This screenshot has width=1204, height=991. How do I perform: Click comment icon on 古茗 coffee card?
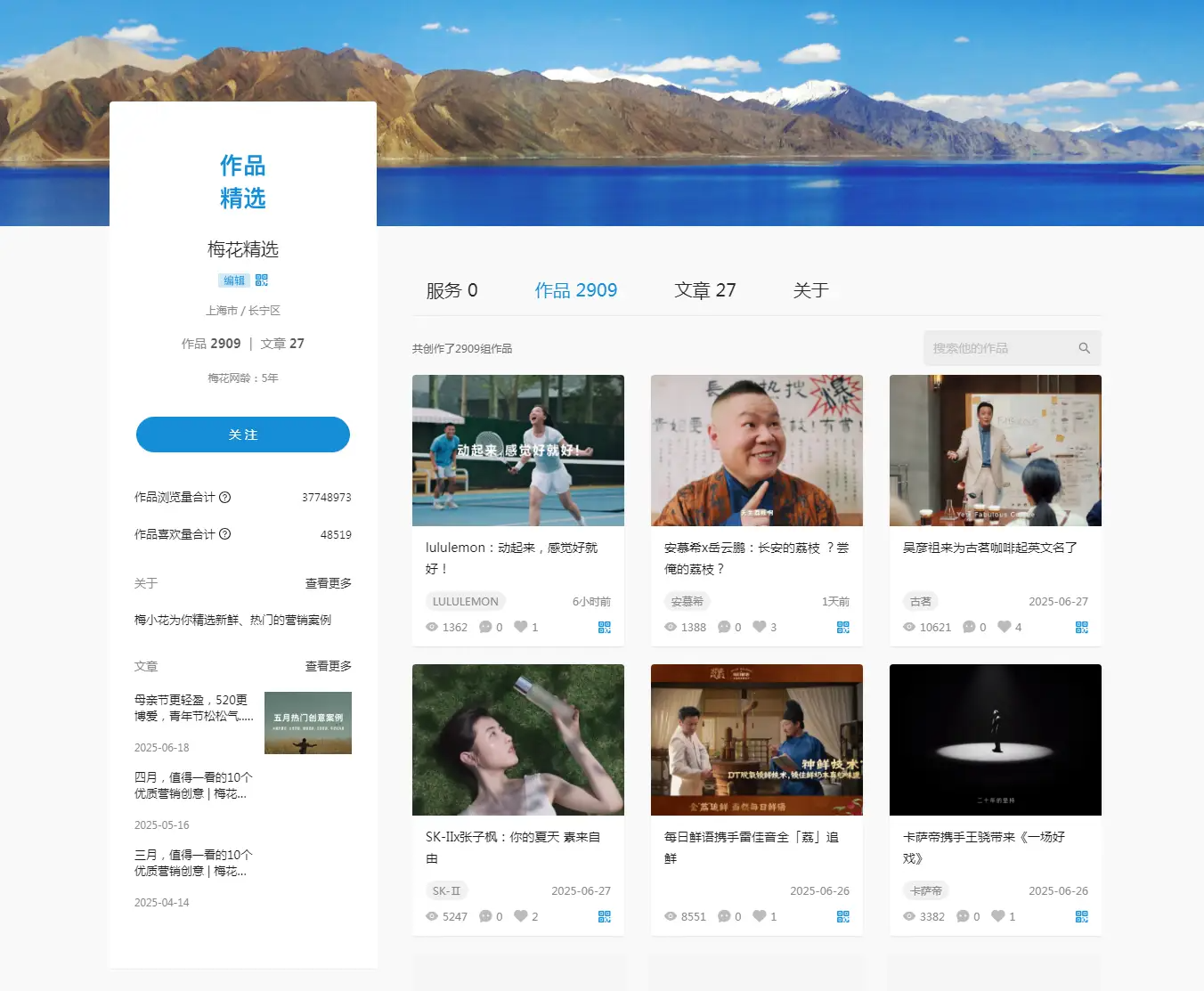click(969, 627)
